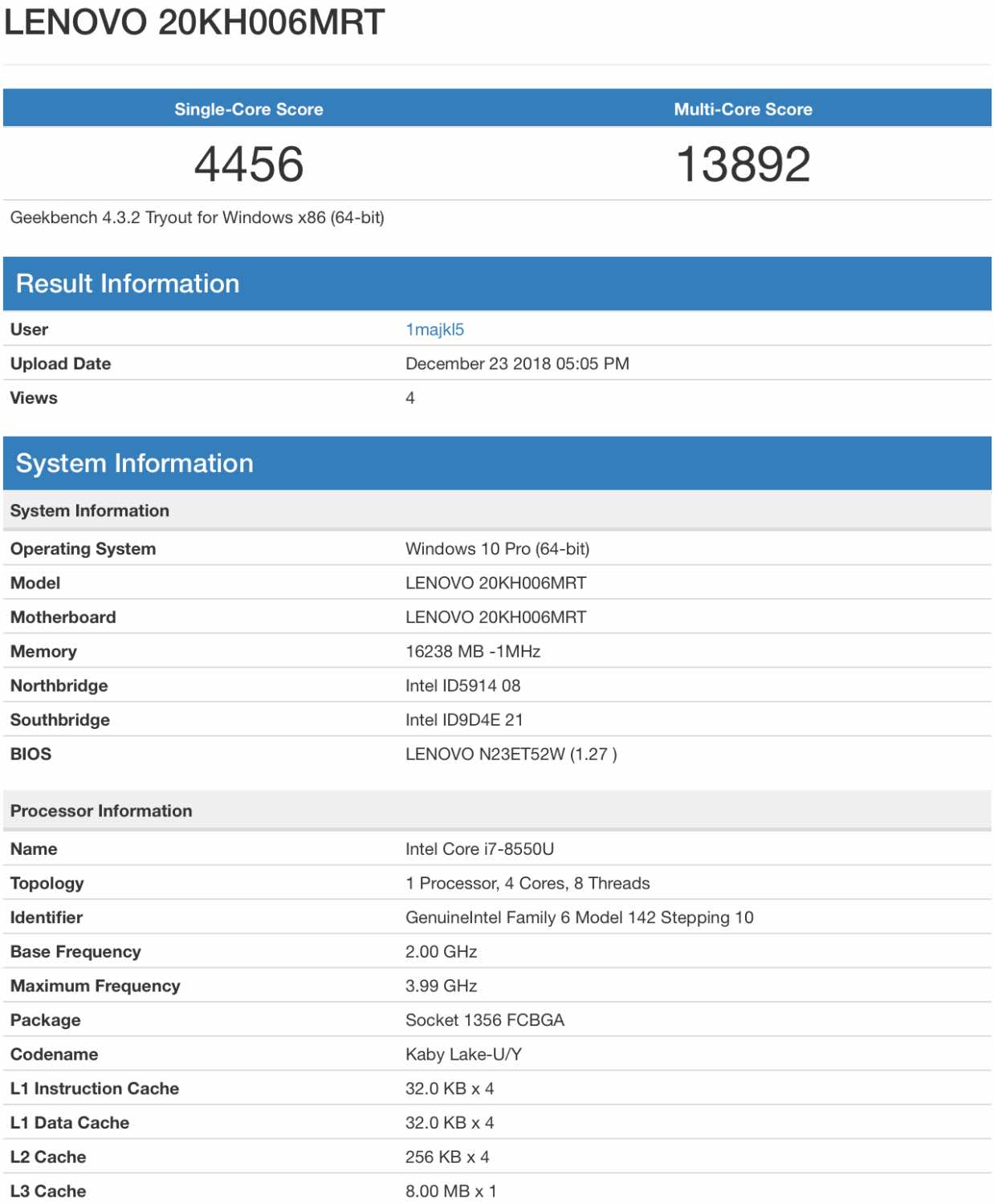Open the 1majkl5 user profile link
The image size is (994, 1204).
[x=434, y=330]
